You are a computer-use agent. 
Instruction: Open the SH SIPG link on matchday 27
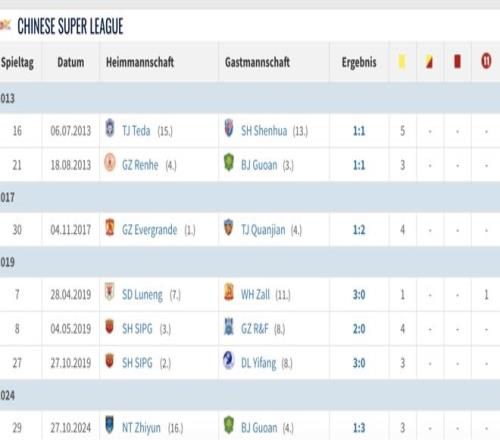coord(137,363)
